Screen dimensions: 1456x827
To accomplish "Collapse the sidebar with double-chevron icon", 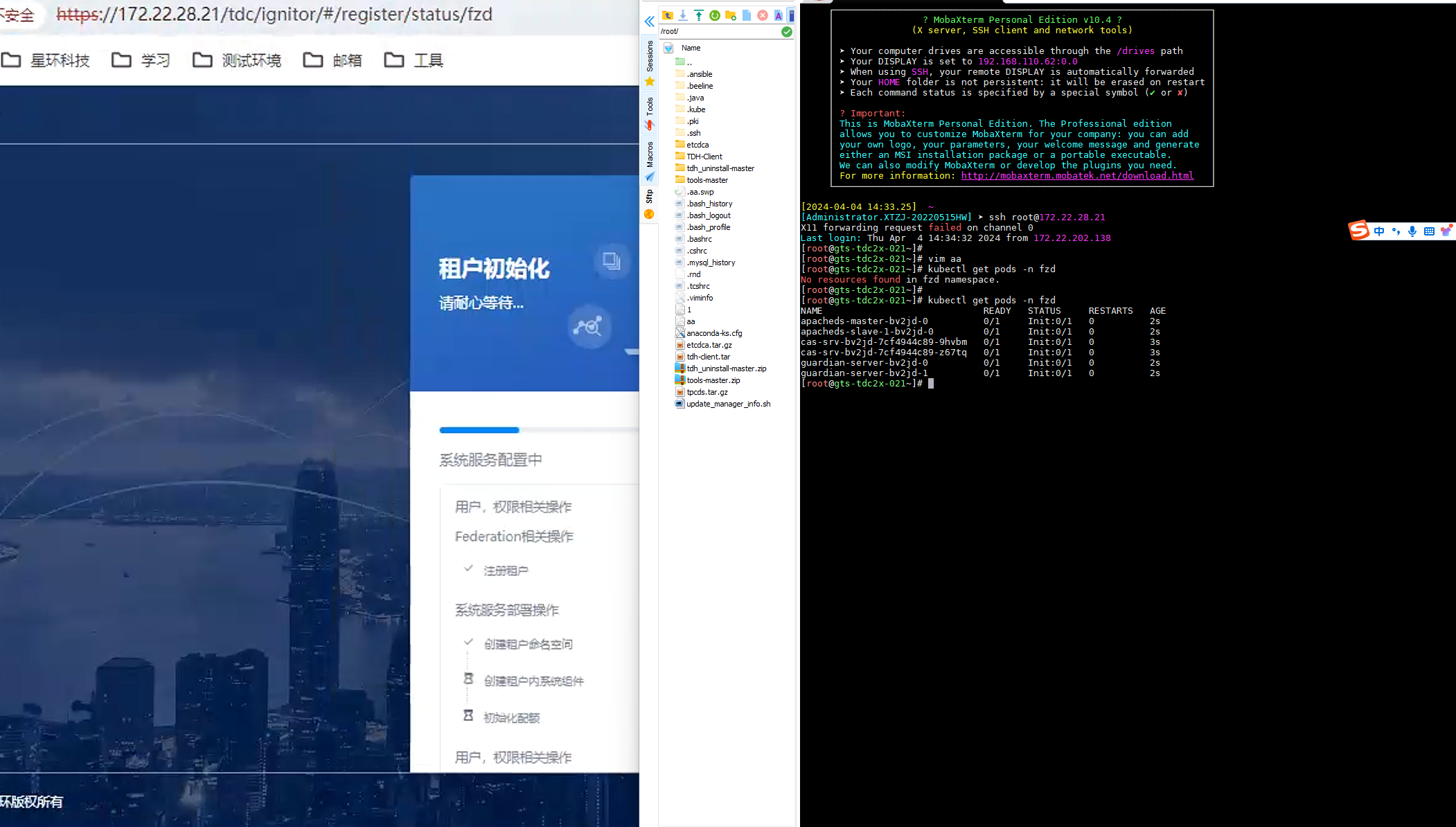I will pyautogui.click(x=649, y=21).
